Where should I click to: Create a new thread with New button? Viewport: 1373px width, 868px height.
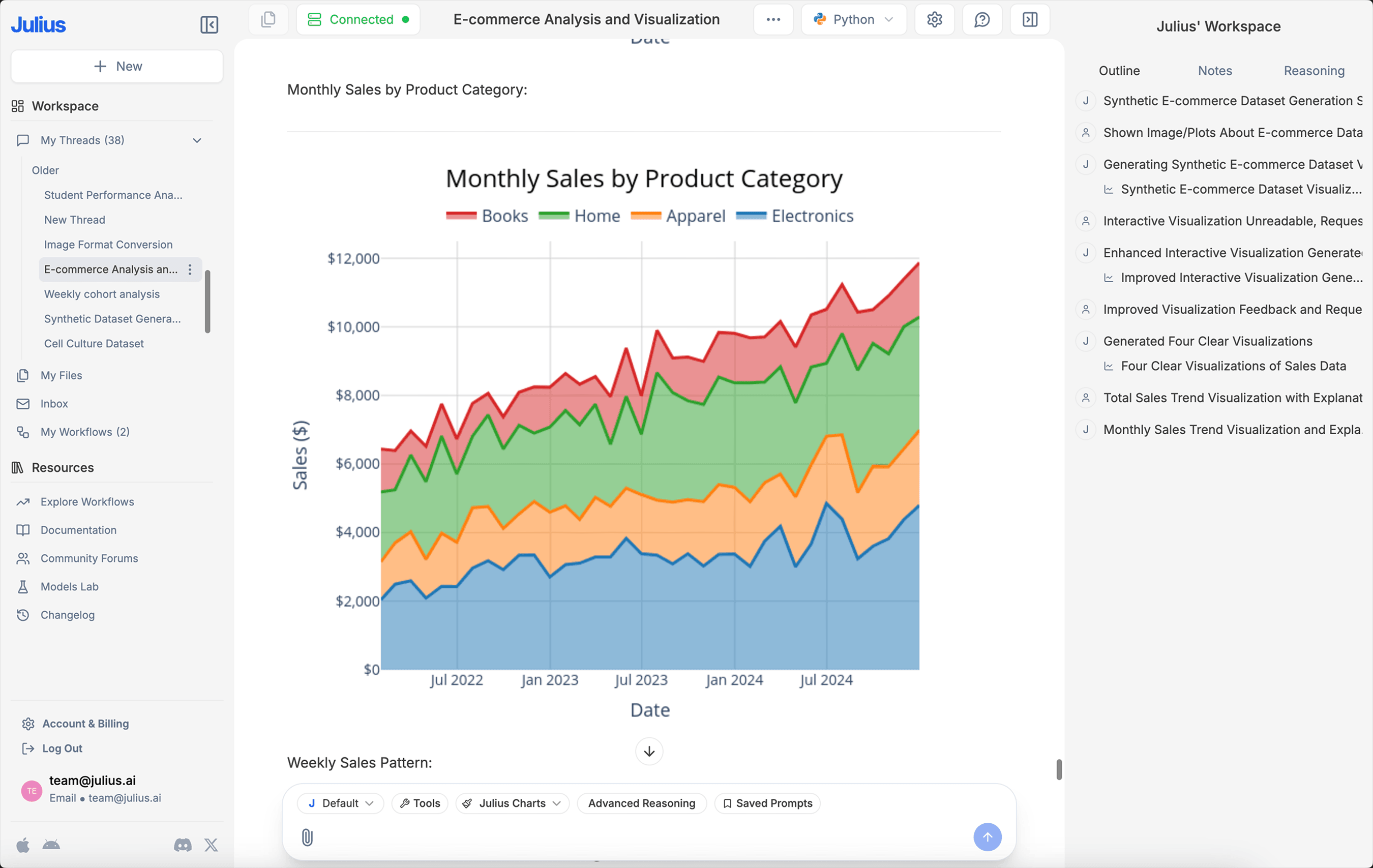[116, 66]
